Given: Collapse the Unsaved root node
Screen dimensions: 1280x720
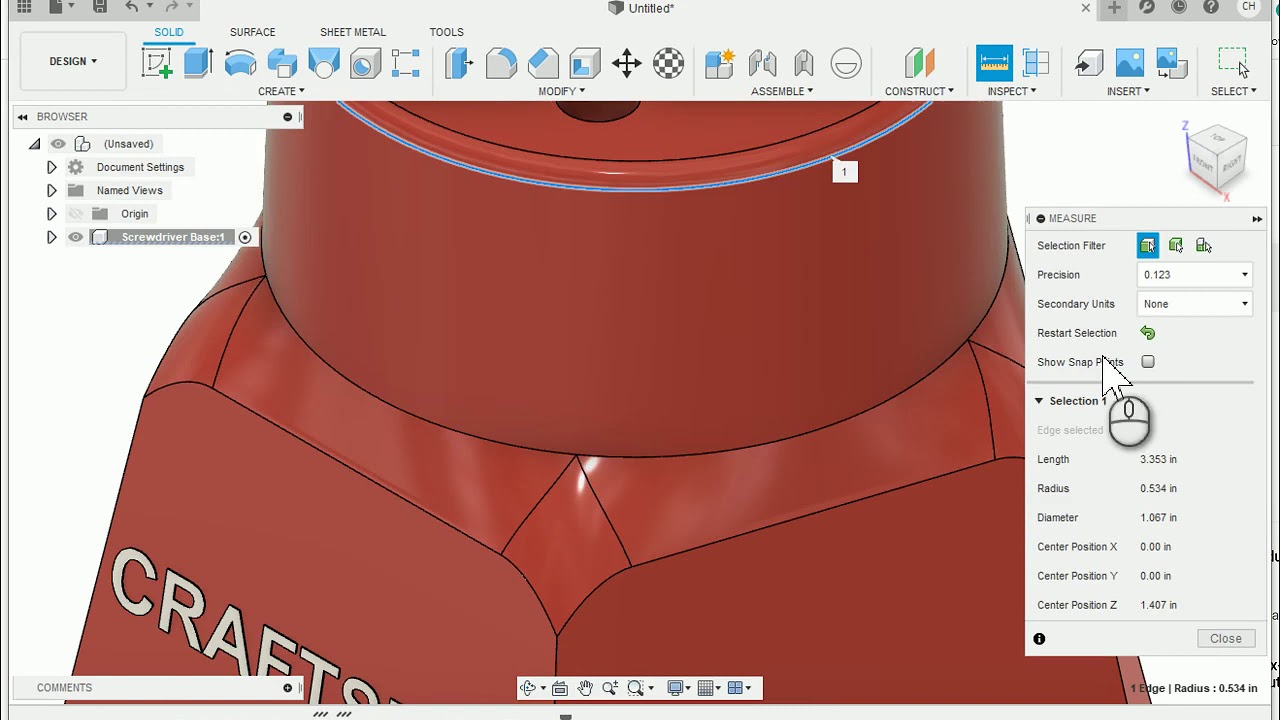Looking at the screenshot, I should click(x=35, y=144).
